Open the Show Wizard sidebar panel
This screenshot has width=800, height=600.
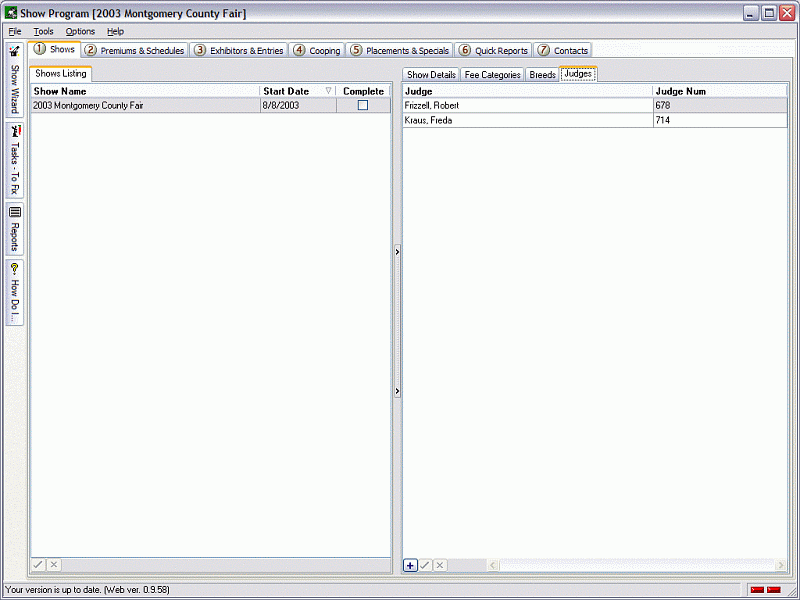tap(15, 80)
